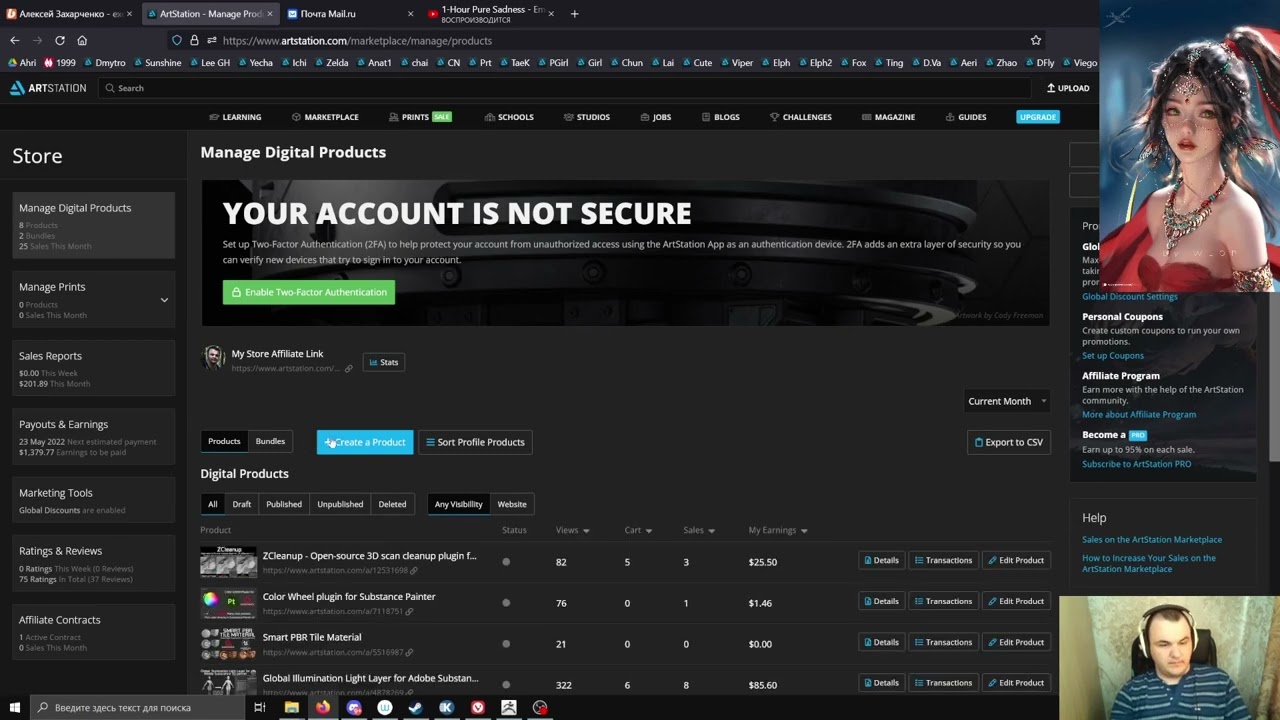Screen dimensions: 1280x720
Task: Open the Current Month dropdown
Action: pyautogui.click(x=1007, y=401)
